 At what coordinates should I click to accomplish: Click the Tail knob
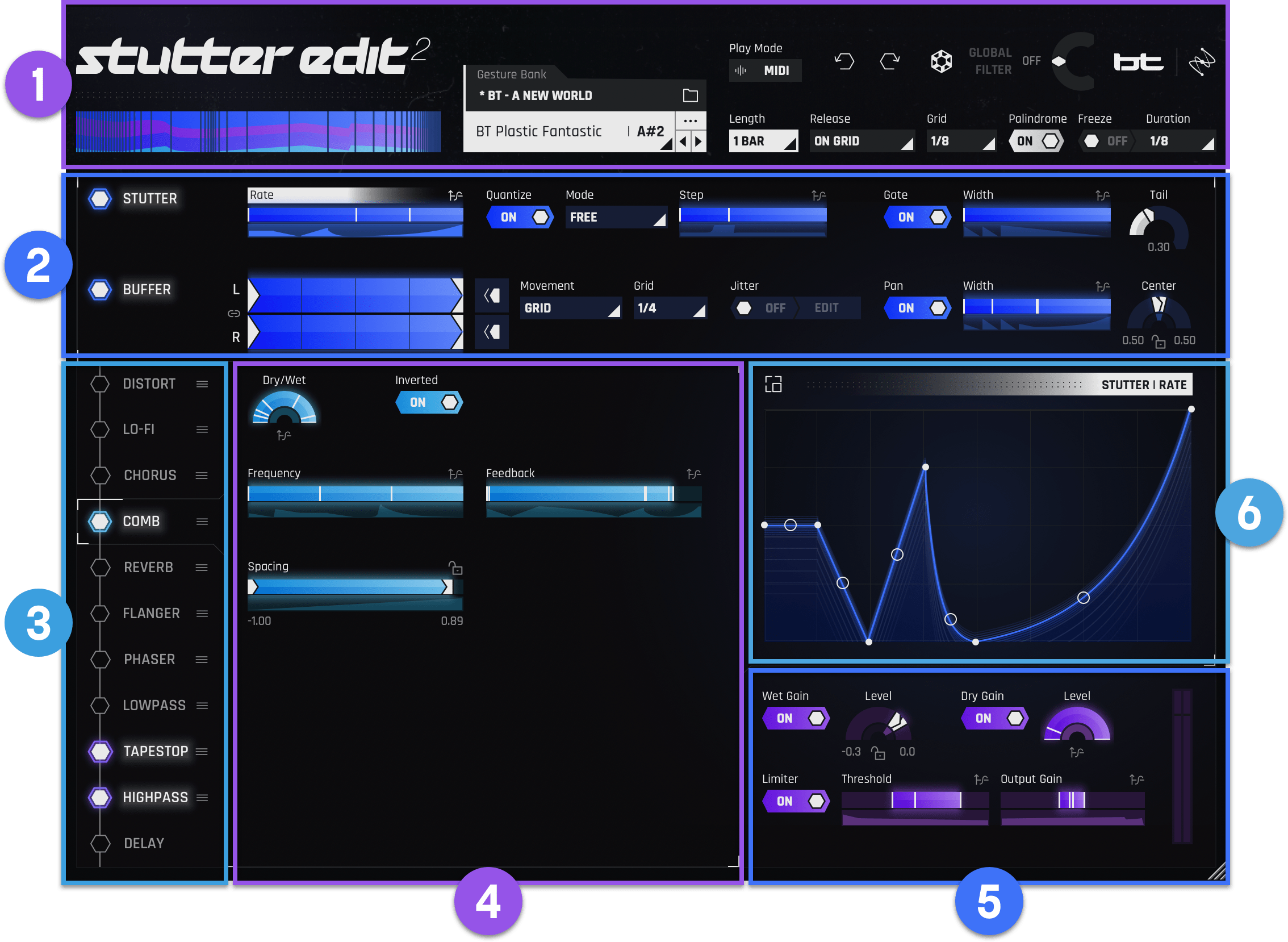pyautogui.click(x=1158, y=228)
